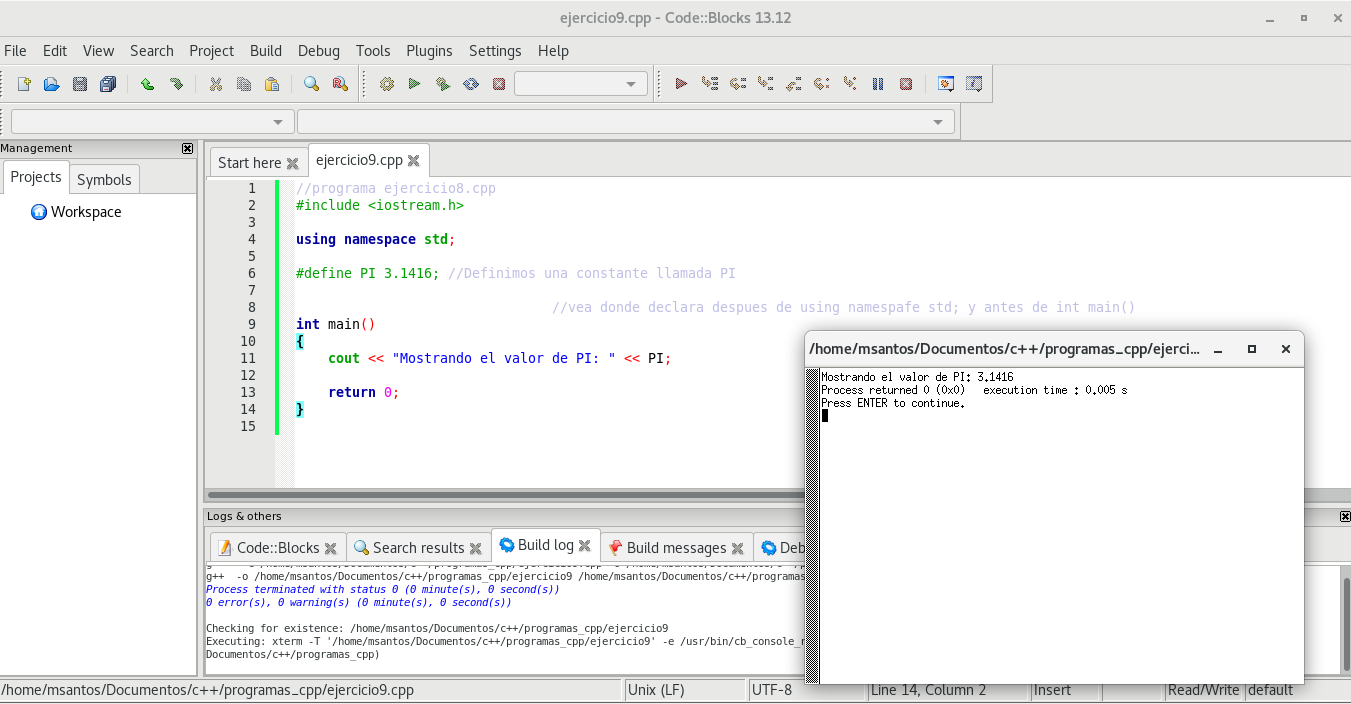
Task: Click the Undo arrow icon
Action: click(x=147, y=84)
